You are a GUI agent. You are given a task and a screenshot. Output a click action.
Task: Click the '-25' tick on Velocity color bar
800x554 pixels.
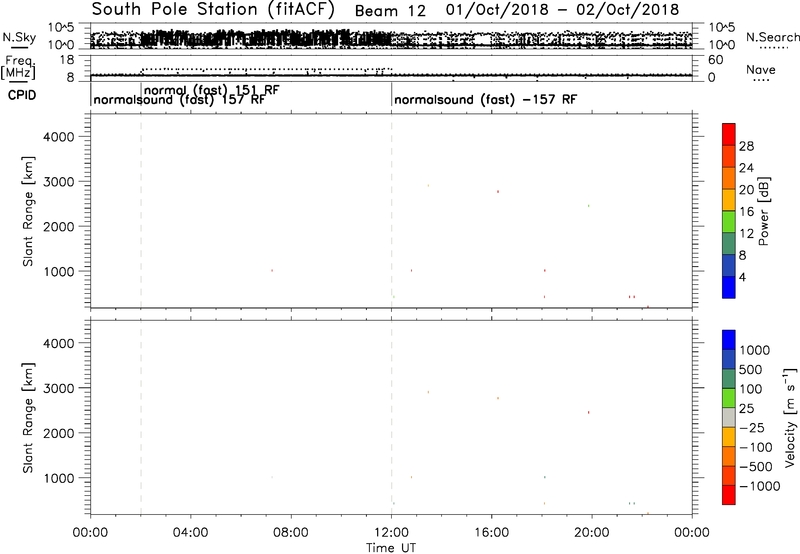(x=752, y=428)
